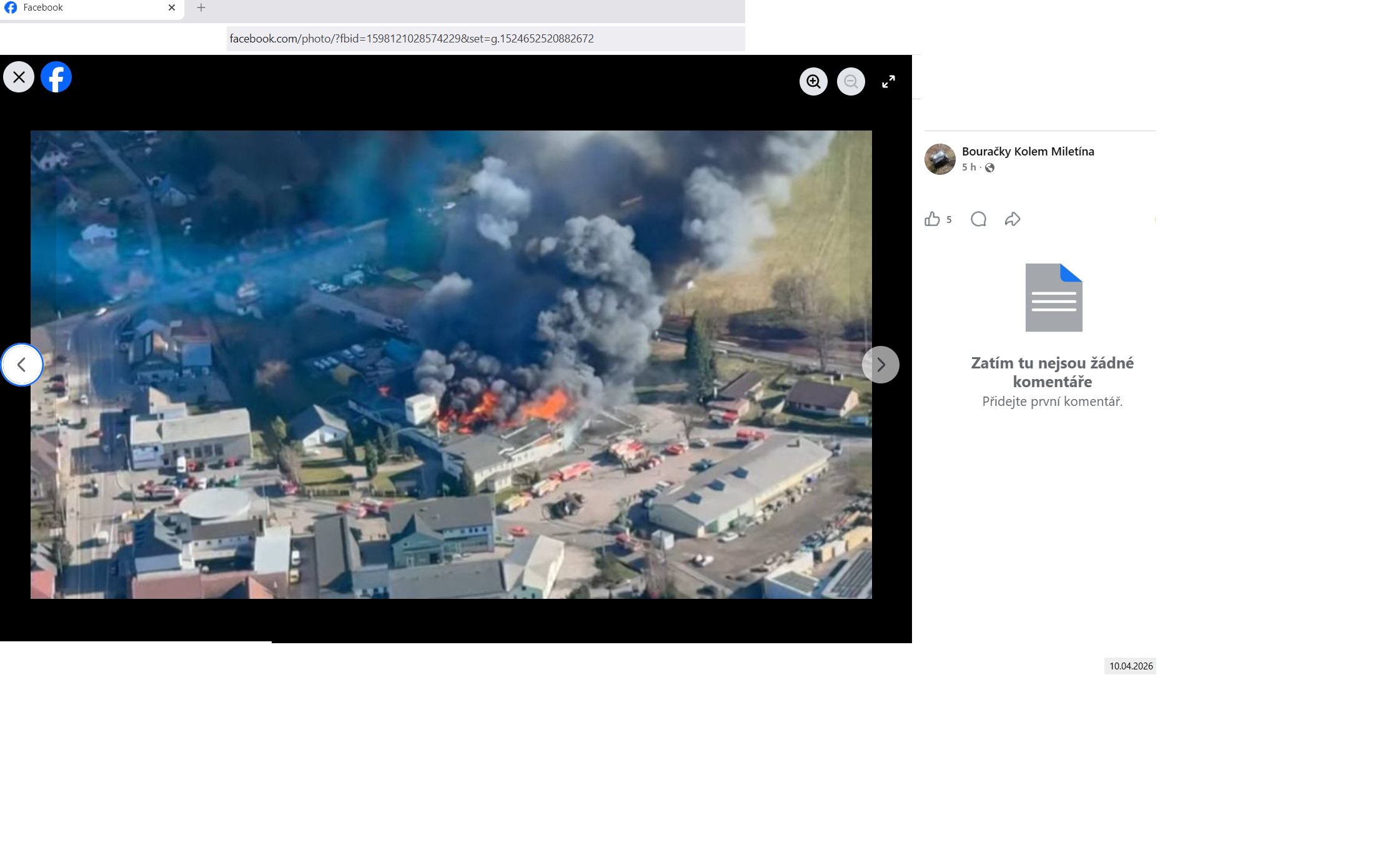Image resolution: width=1378 pixels, height=868 pixels.
Task: Open a new browser tab
Action: click(x=201, y=7)
